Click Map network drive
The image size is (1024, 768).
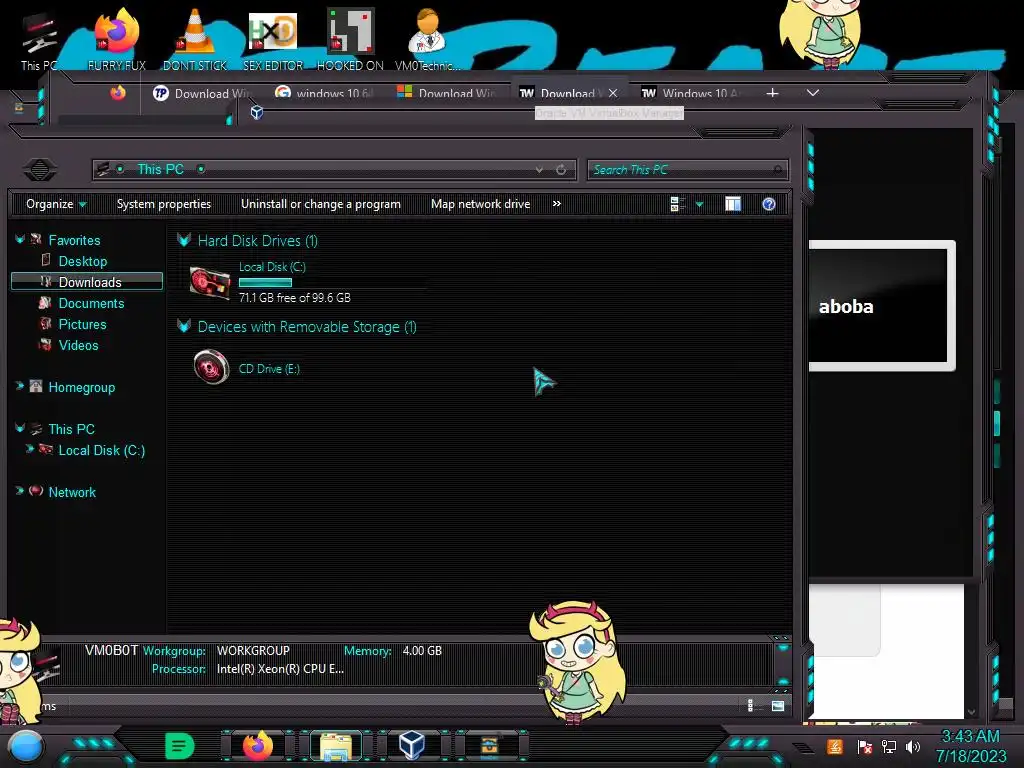pyautogui.click(x=480, y=204)
